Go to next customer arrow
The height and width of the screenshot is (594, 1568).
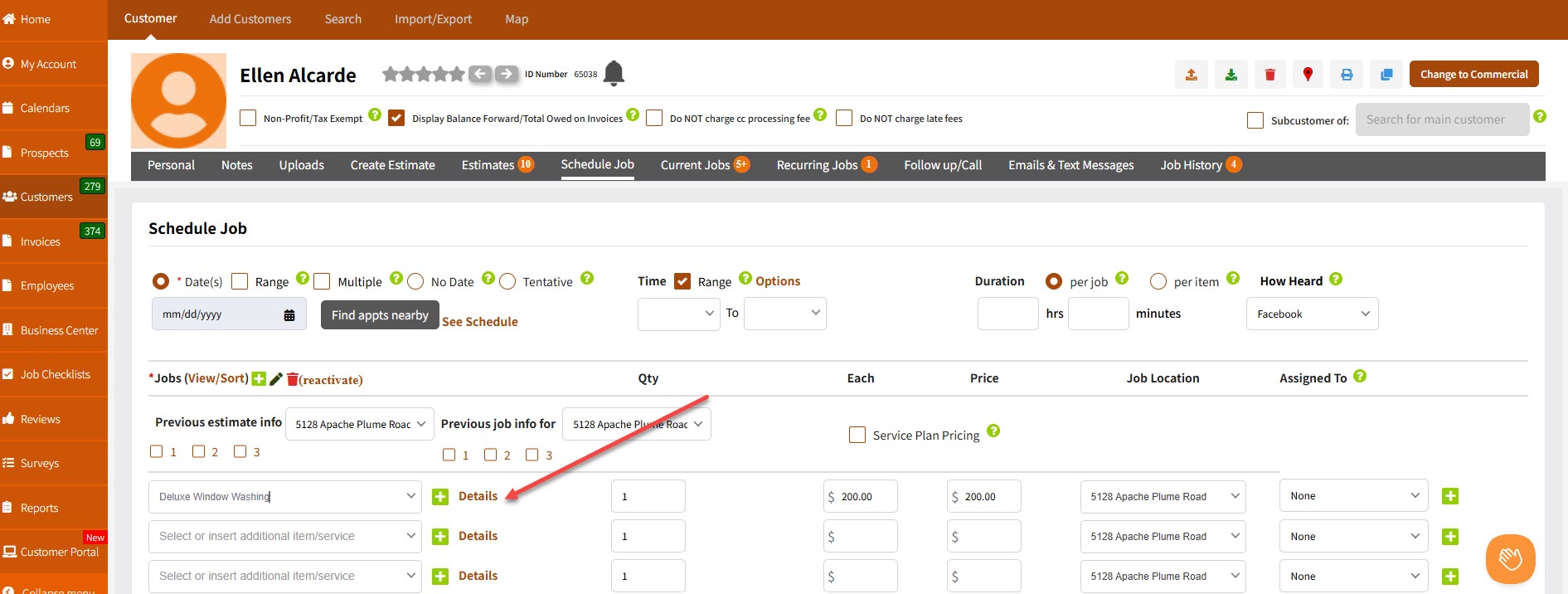507,74
